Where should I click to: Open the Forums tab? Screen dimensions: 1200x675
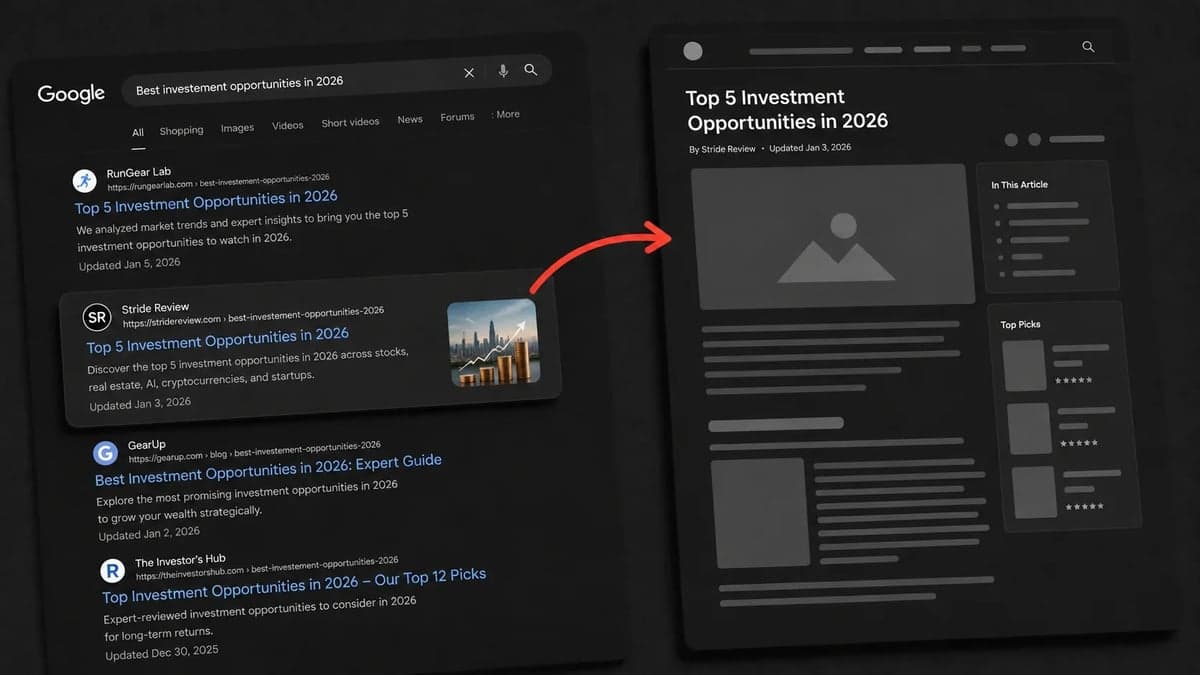[x=457, y=117]
